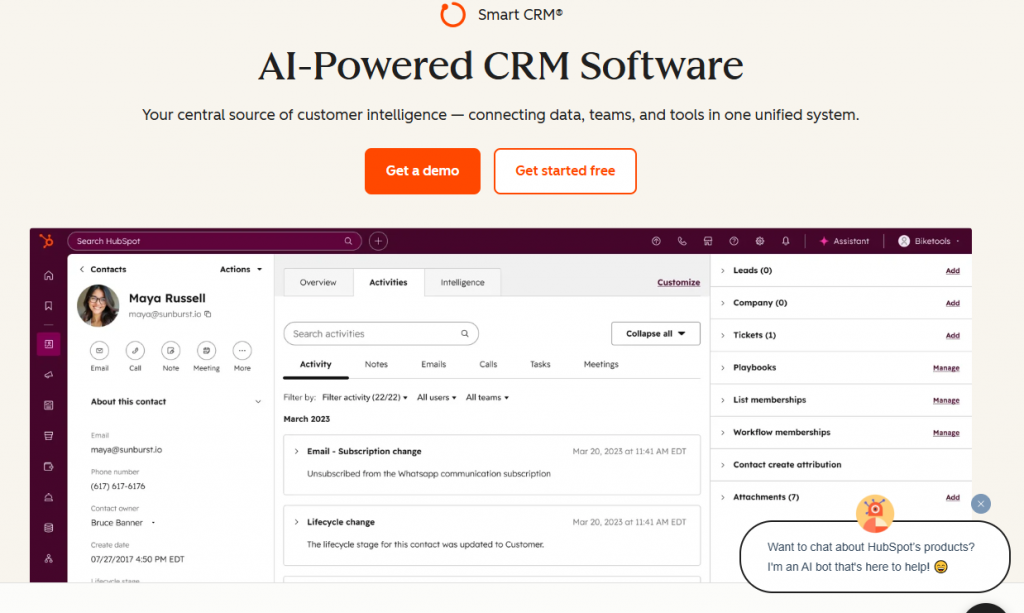Open the Filter activity (22/22) dropdown
This screenshot has height=613, width=1024.
tap(364, 398)
